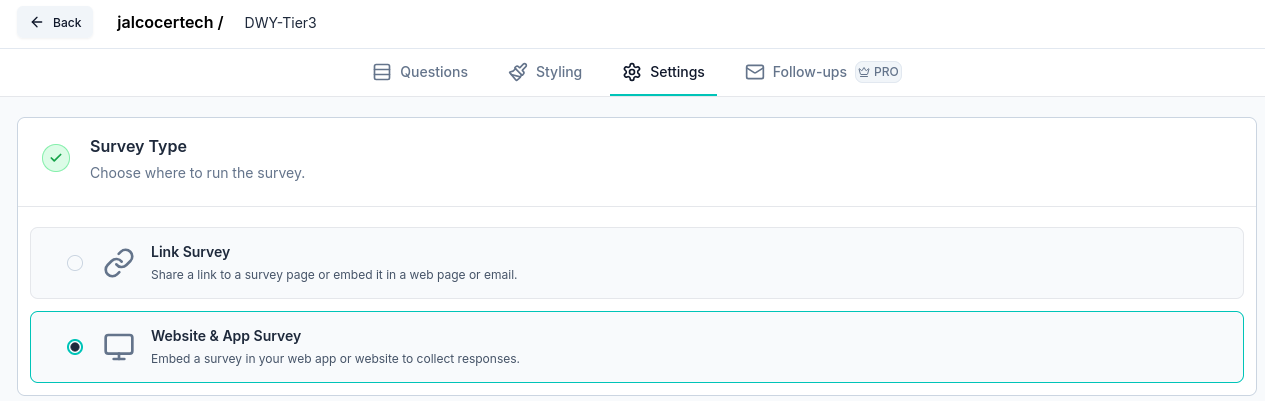The image size is (1265, 401).
Task: Click the Website & App Survey description text
Action: pyautogui.click(x=335, y=358)
